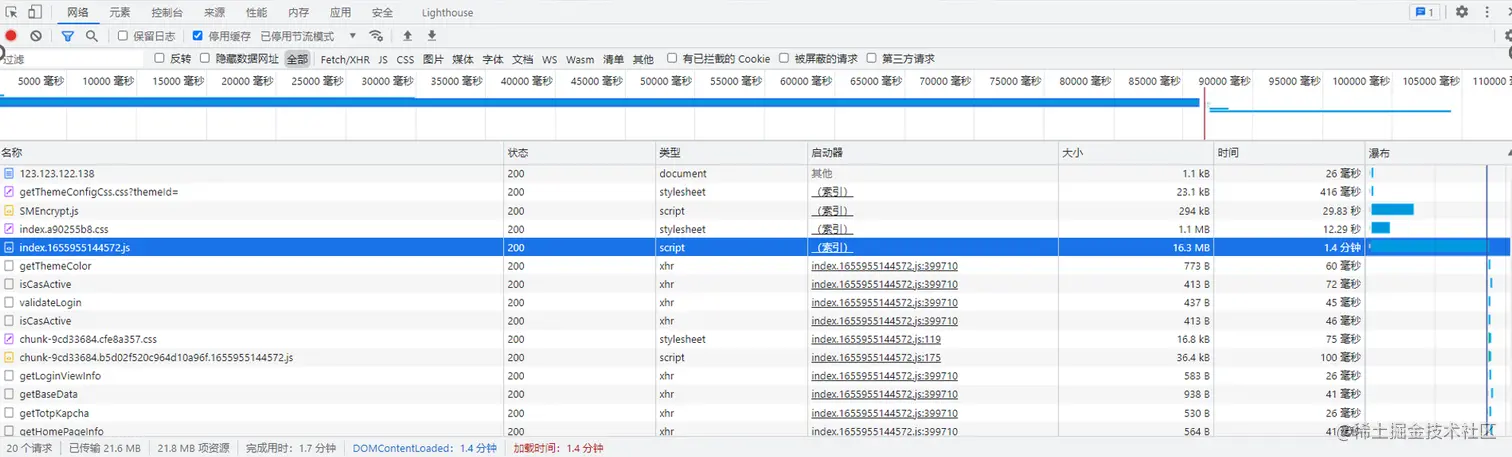Open index.1655955144572.js:119 initiator link
Image resolution: width=1512 pixels, height=457 pixels.
coord(876,339)
